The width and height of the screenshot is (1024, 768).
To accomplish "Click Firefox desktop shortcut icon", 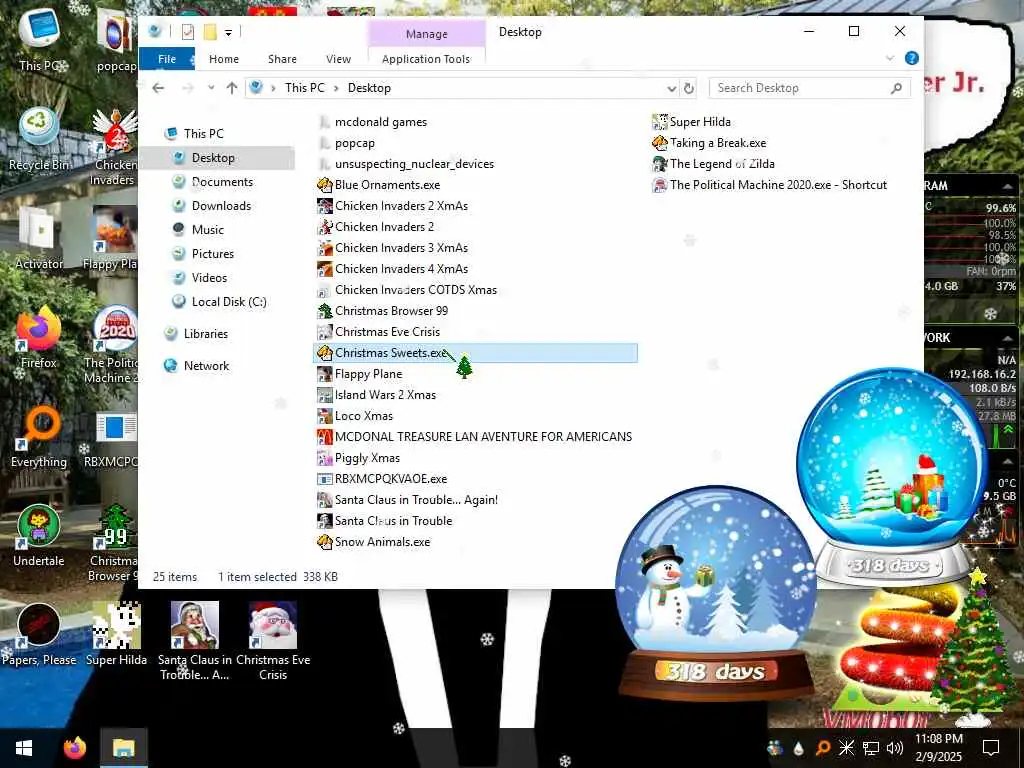I will click(39, 328).
